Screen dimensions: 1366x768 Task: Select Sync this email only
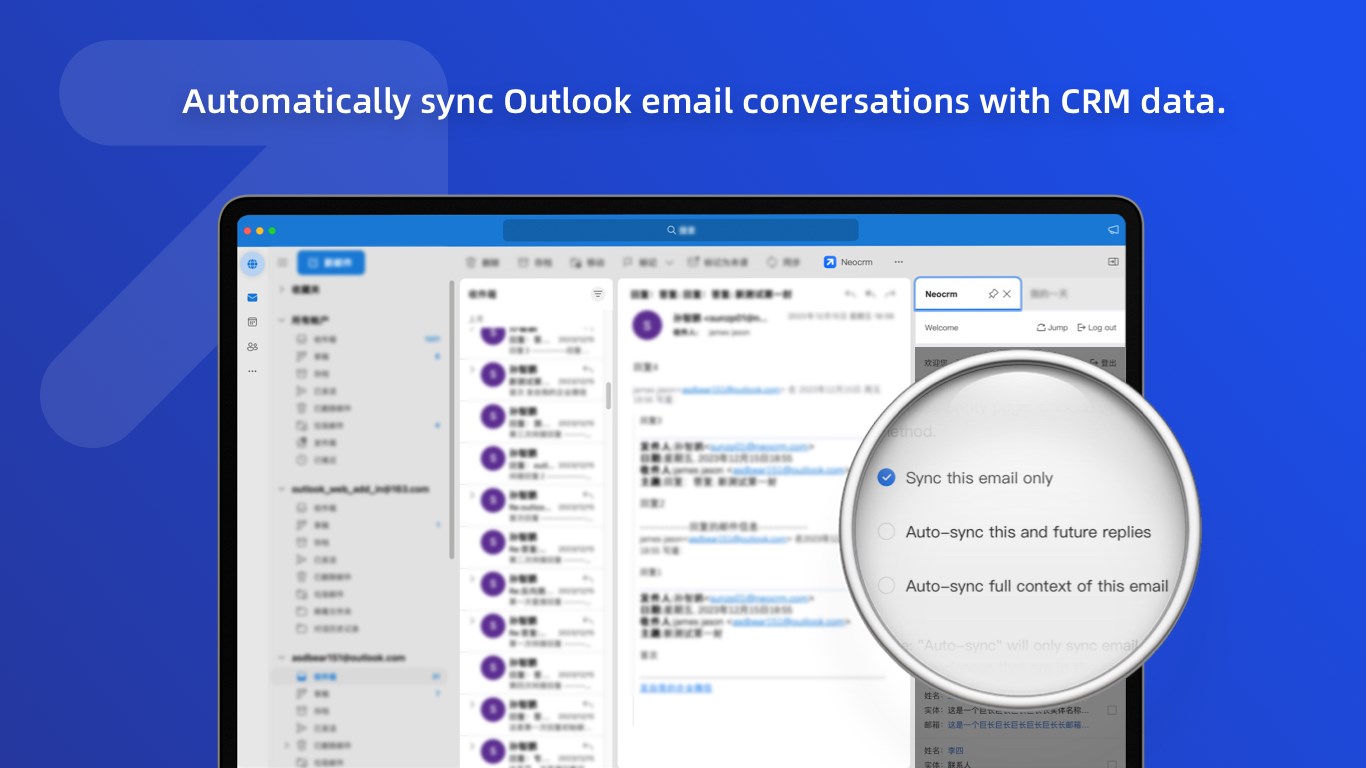965,478
